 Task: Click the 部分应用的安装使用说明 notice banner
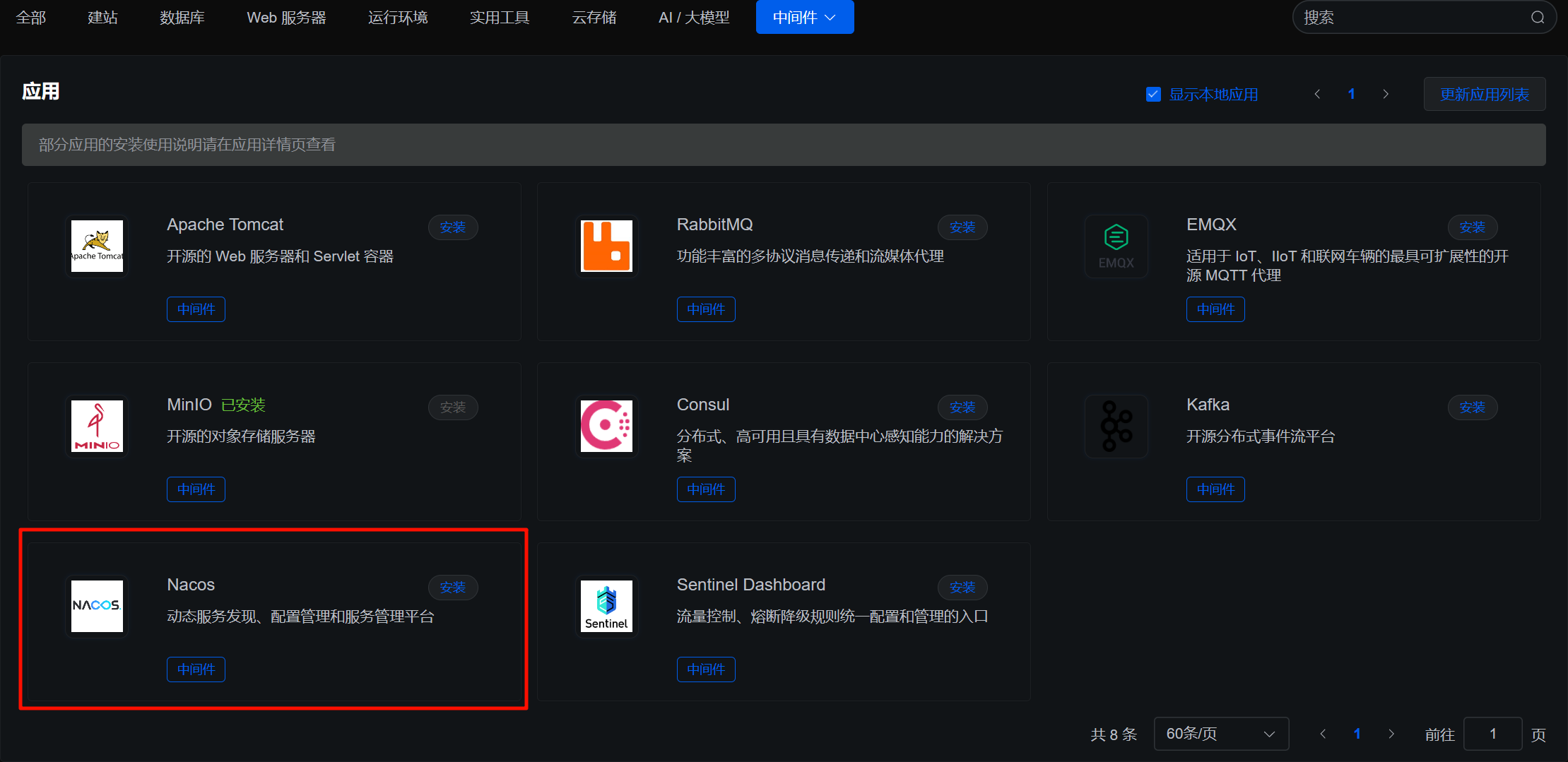pos(784,145)
